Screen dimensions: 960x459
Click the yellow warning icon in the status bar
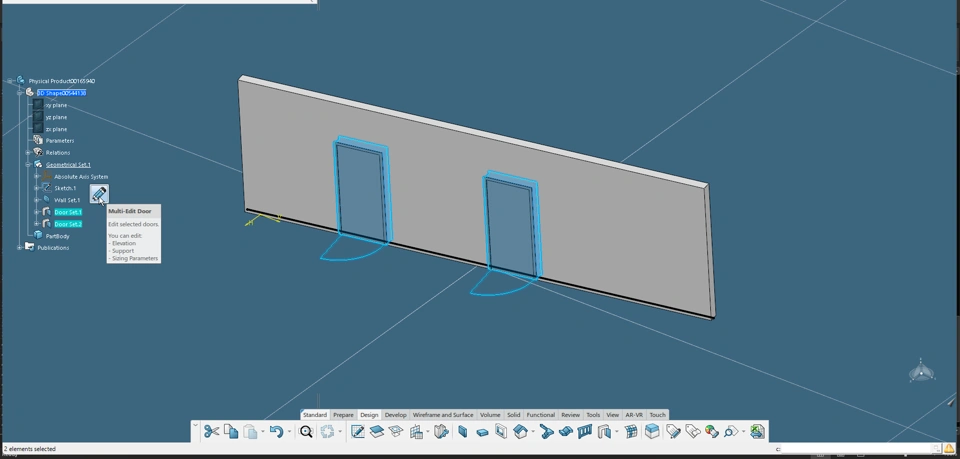click(x=949, y=449)
